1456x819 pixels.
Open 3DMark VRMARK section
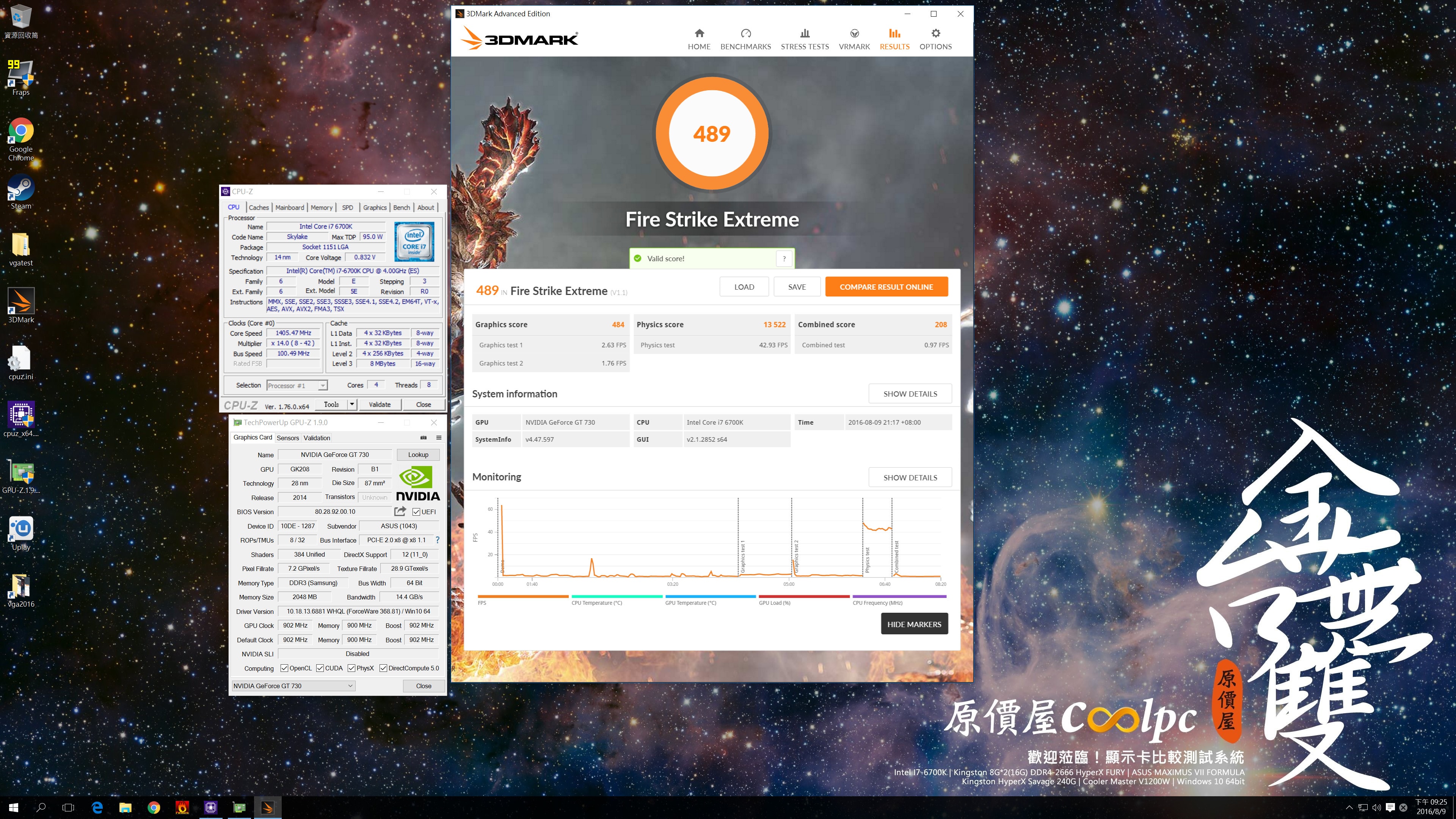click(854, 39)
